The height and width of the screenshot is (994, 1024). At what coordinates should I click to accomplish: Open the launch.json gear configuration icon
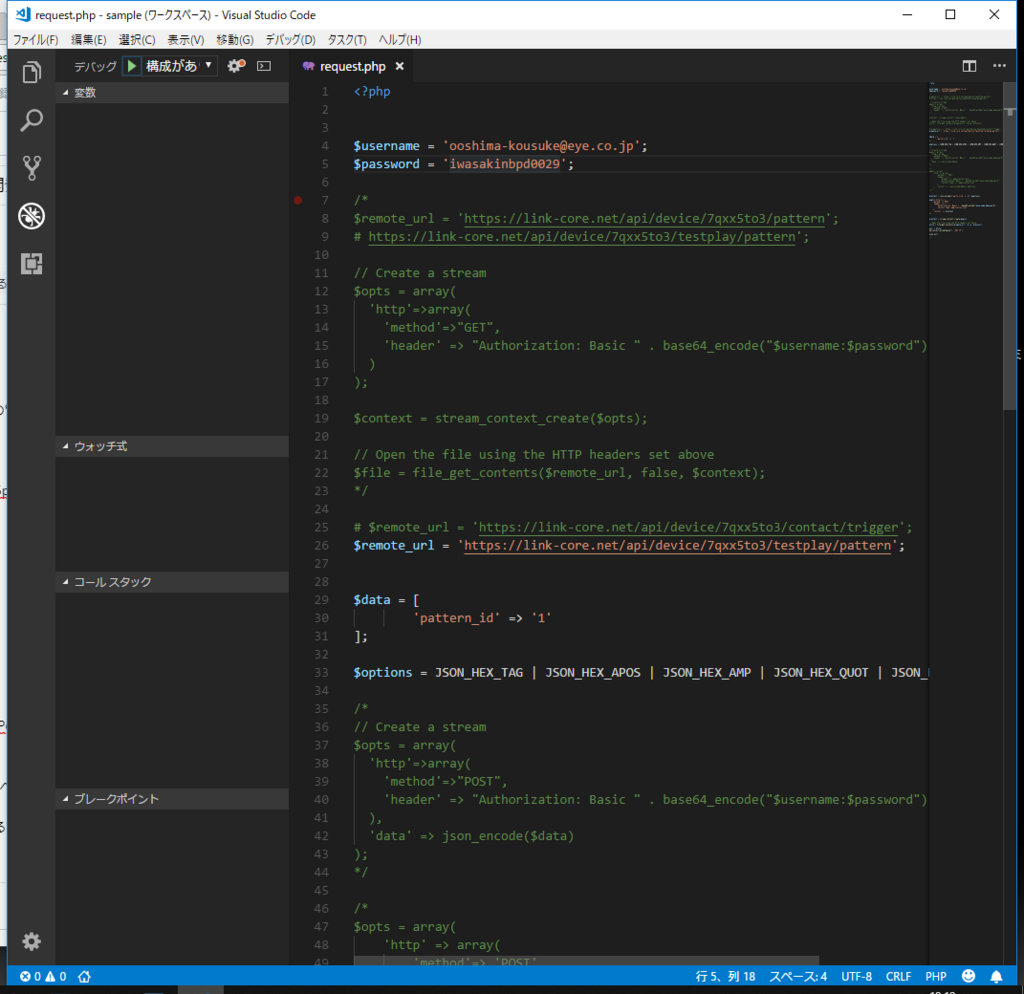click(x=235, y=66)
